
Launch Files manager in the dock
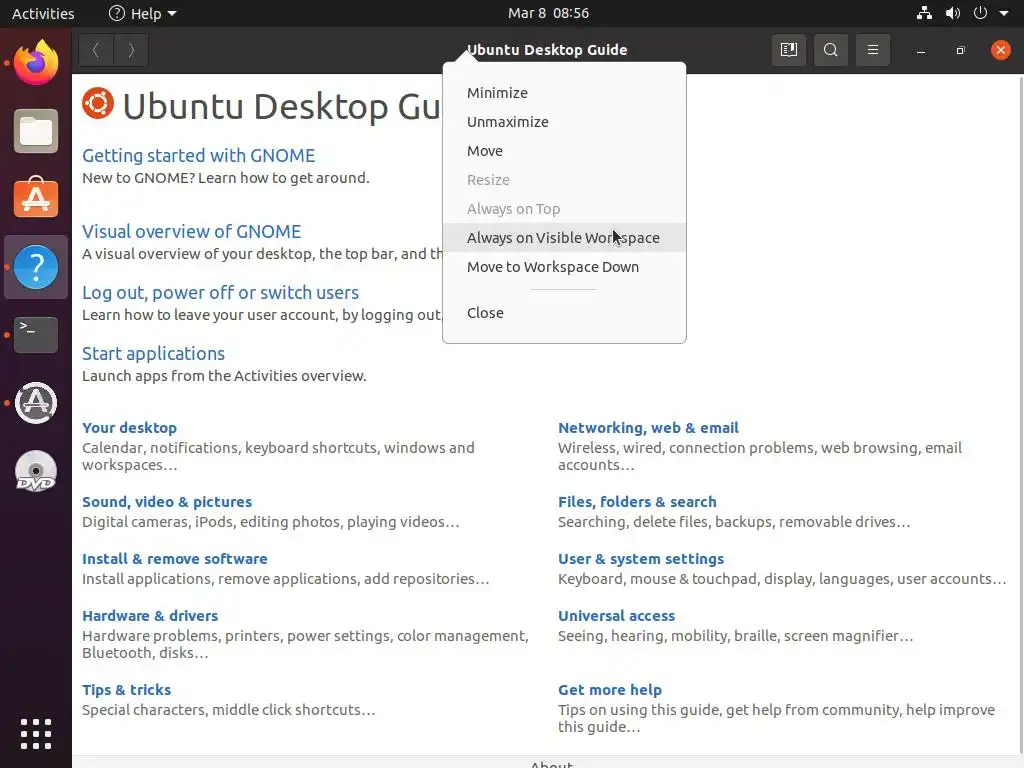pyautogui.click(x=36, y=131)
